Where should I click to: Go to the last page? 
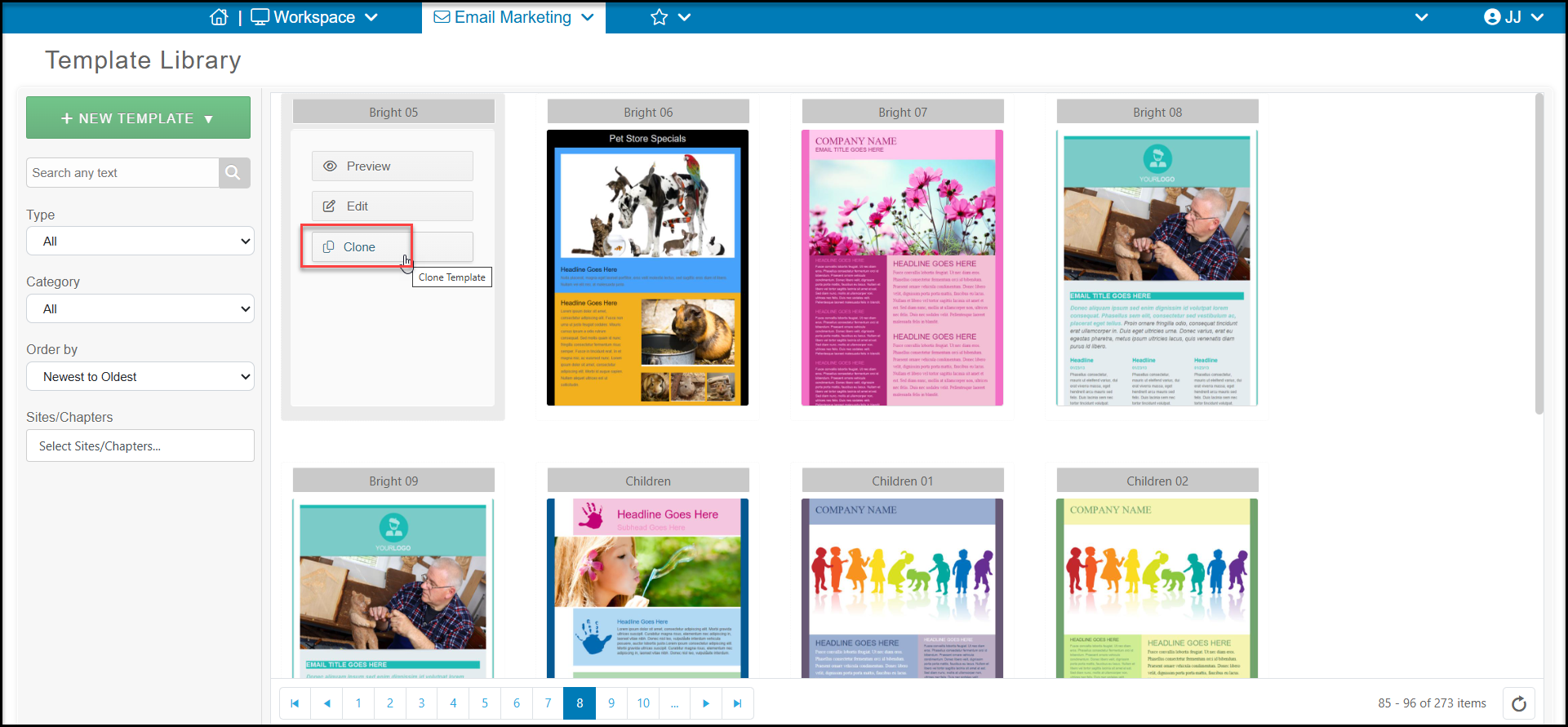(x=738, y=703)
